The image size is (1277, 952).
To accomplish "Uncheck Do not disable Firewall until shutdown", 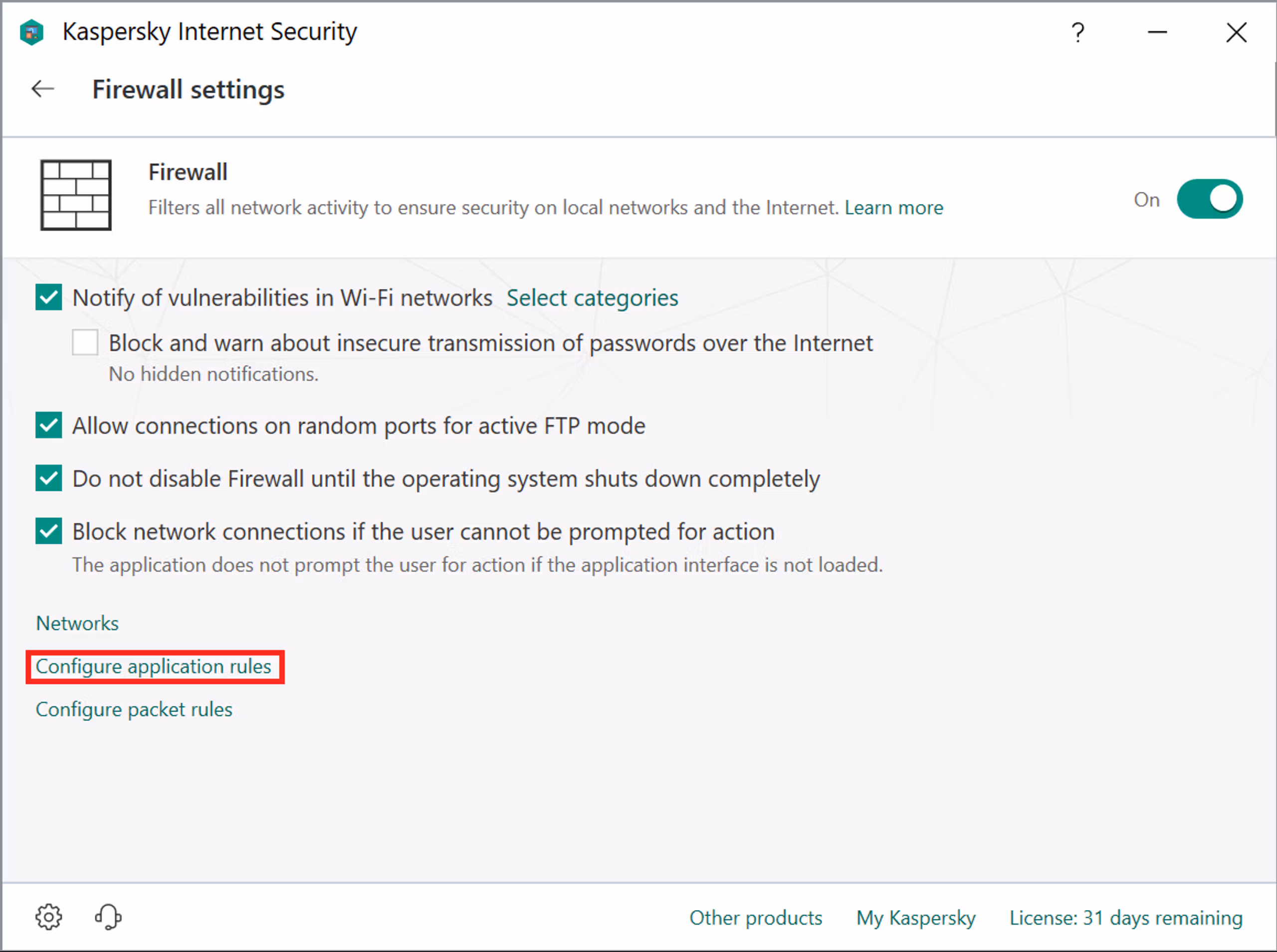I will 49,478.
